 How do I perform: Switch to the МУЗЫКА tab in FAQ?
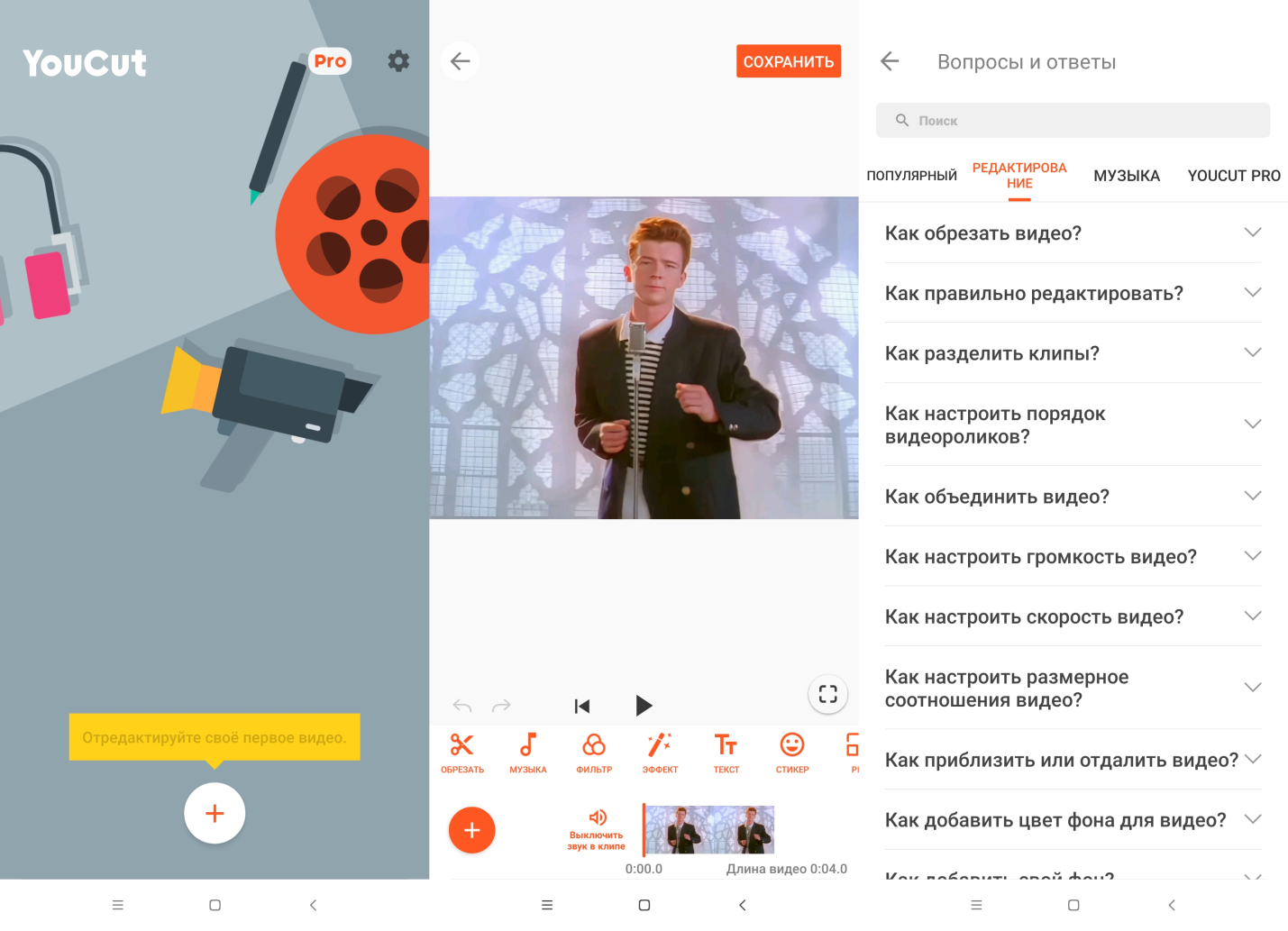click(1127, 176)
